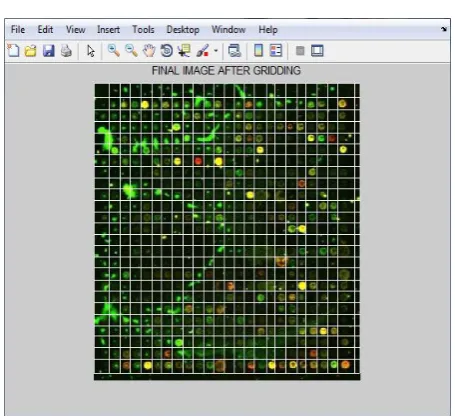The width and height of the screenshot is (455, 416).
Task: Click the Hide Plot Tools icon
Action: 300,51
